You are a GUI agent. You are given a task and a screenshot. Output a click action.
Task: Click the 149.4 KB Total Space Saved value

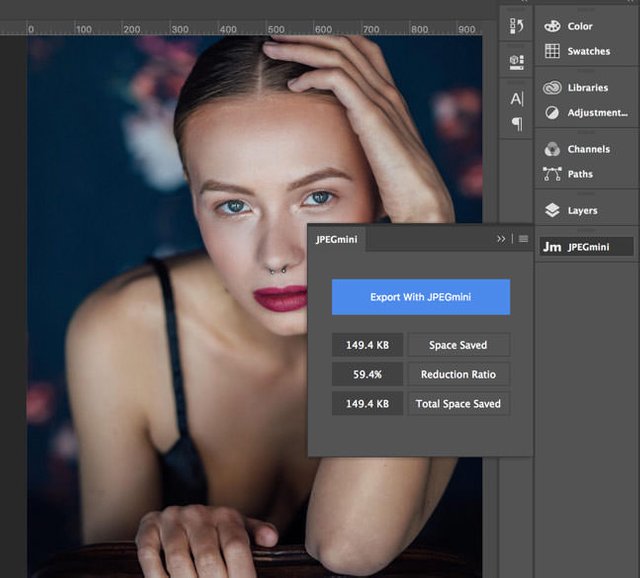point(367,404)
